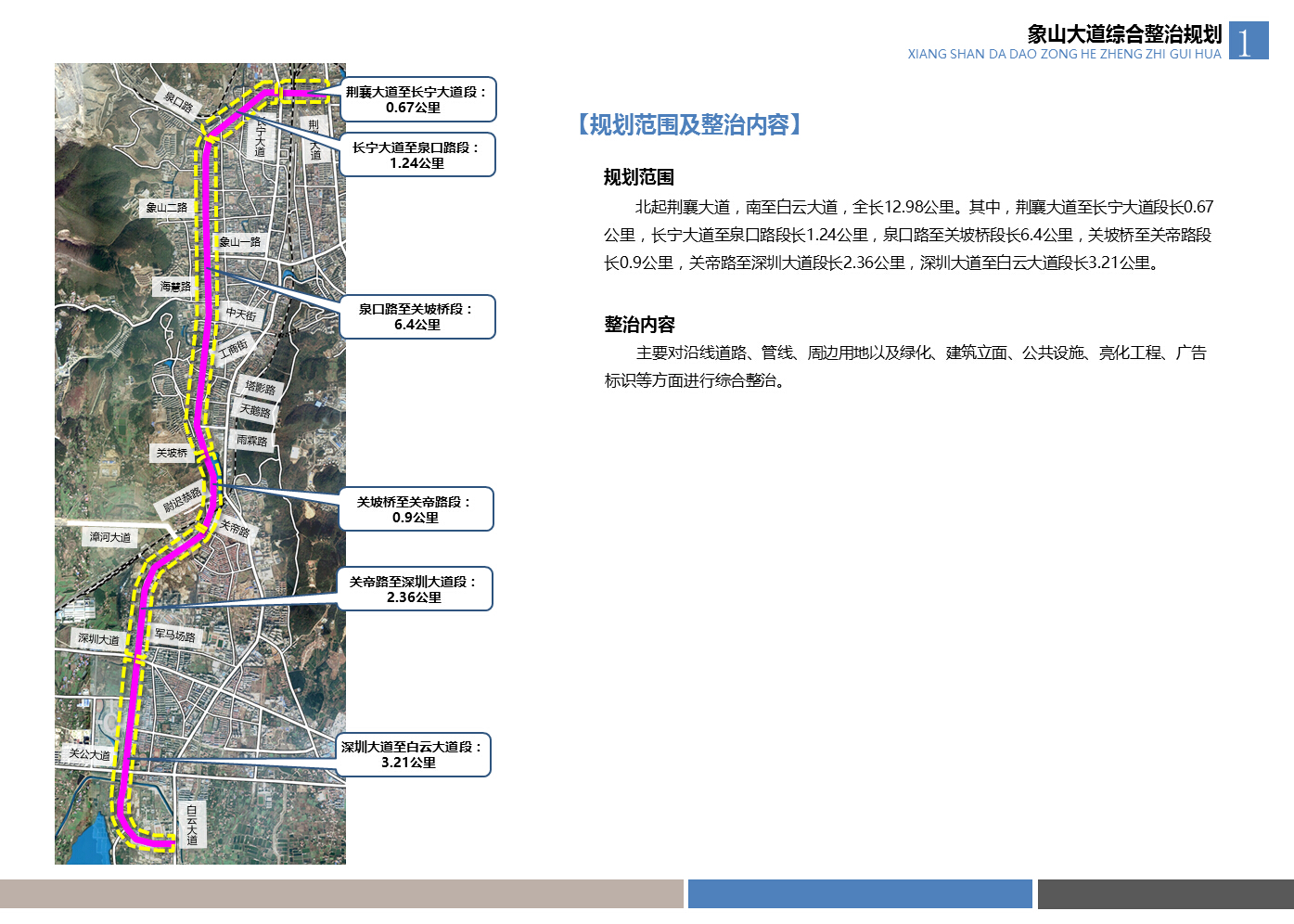Click the dark gray footer bar
The image size is (1294, 924).
pyautogui.click(x=1165, y=894)
